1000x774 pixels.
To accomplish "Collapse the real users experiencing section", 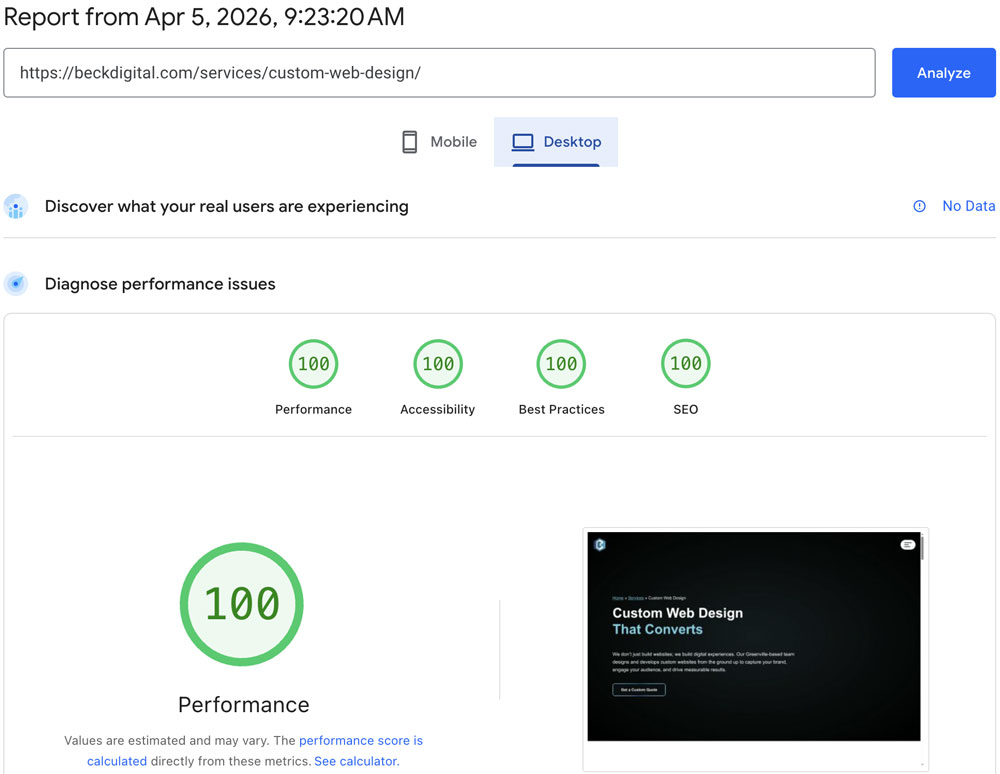I will coord(227,206).
